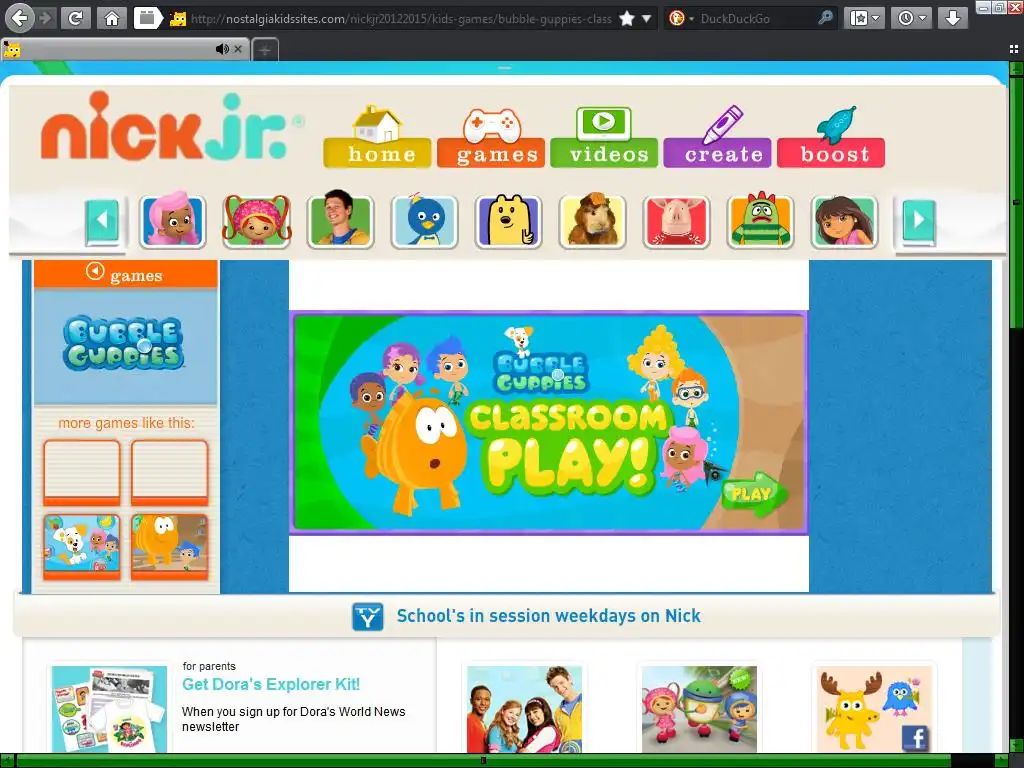Expand the address bar history dropdown arrow

647,19
